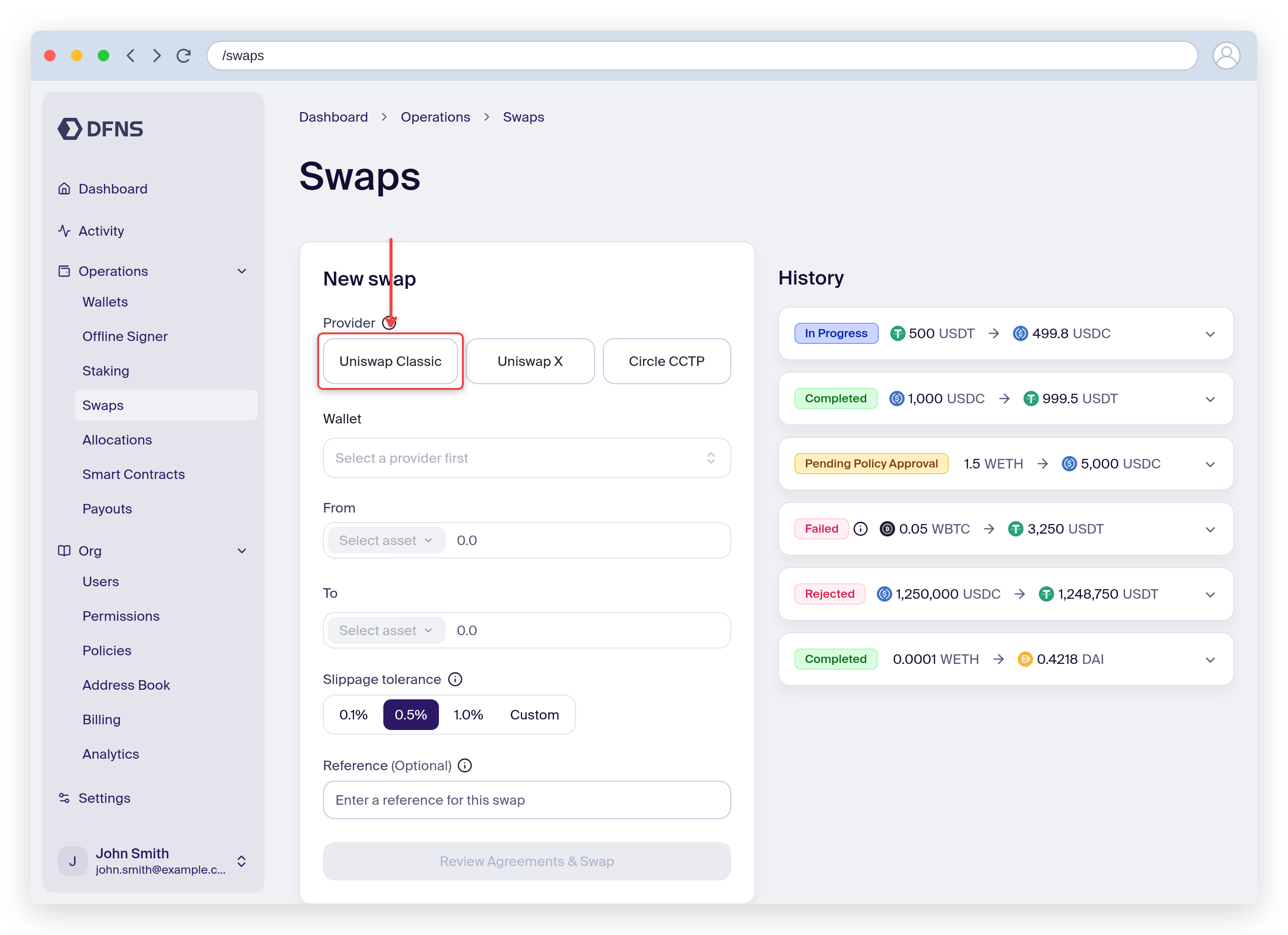This screenshot has height=935, width=1288.
Task: Click the WBTC icon beside 0.05 WBTC
Action: tap(887, 528)
